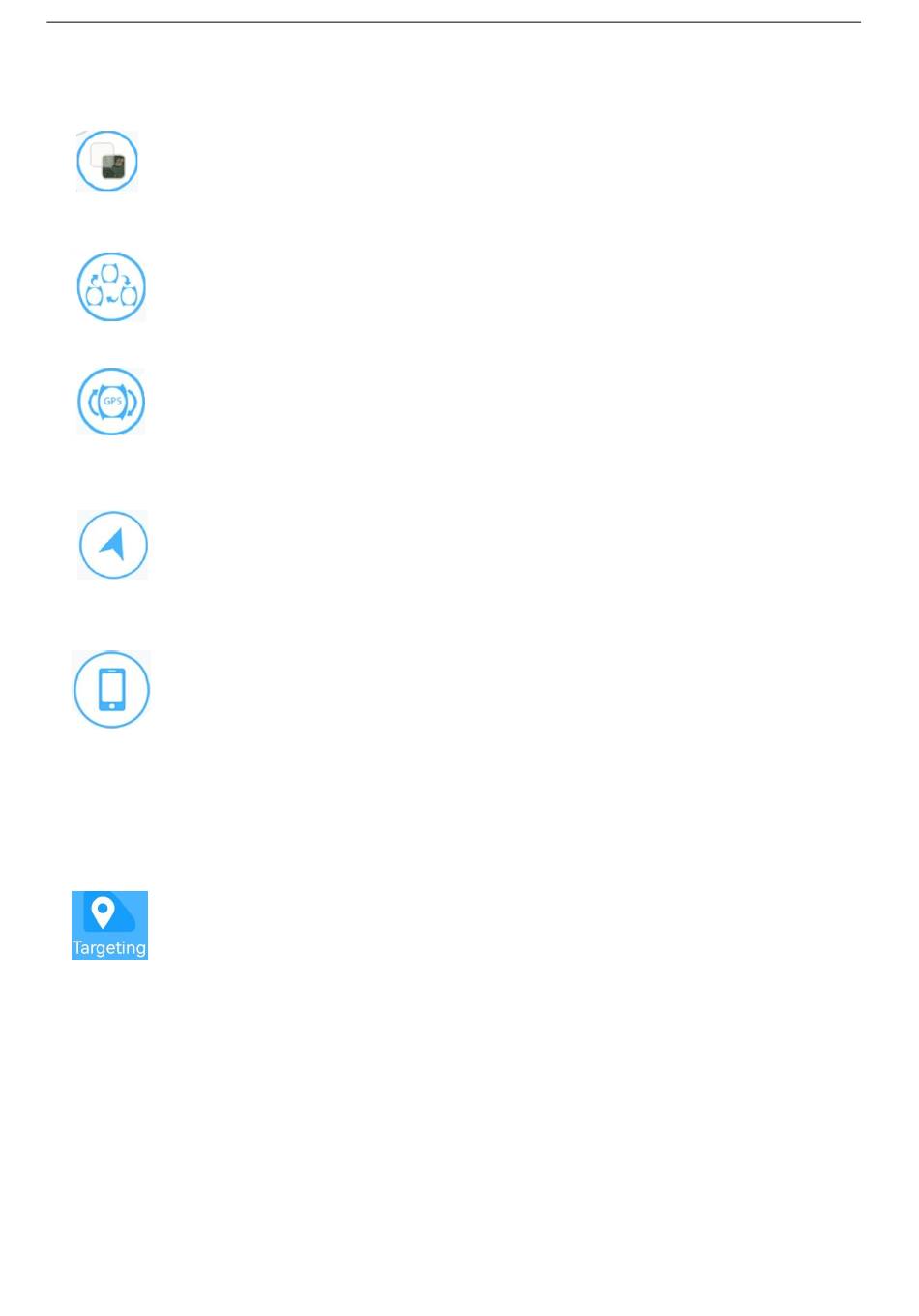
Task: Click the bottom-right watch in switch icon
Action: tap(128, 295)
